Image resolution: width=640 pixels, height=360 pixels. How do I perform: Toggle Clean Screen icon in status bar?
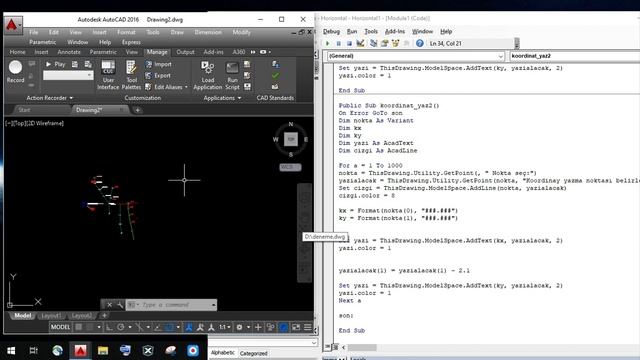296,327
